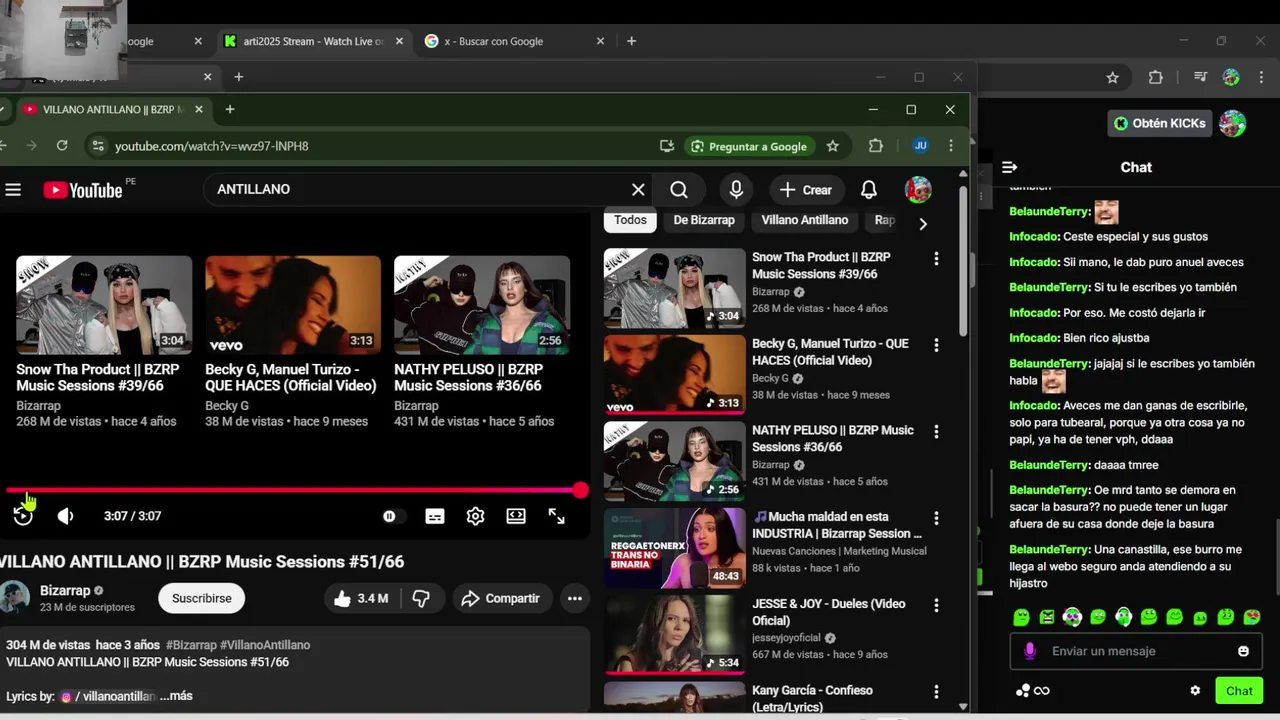Open options for Mucha maldad sidebar video
The height and width of the screenshot is (720, 1280).
[936, 518]
